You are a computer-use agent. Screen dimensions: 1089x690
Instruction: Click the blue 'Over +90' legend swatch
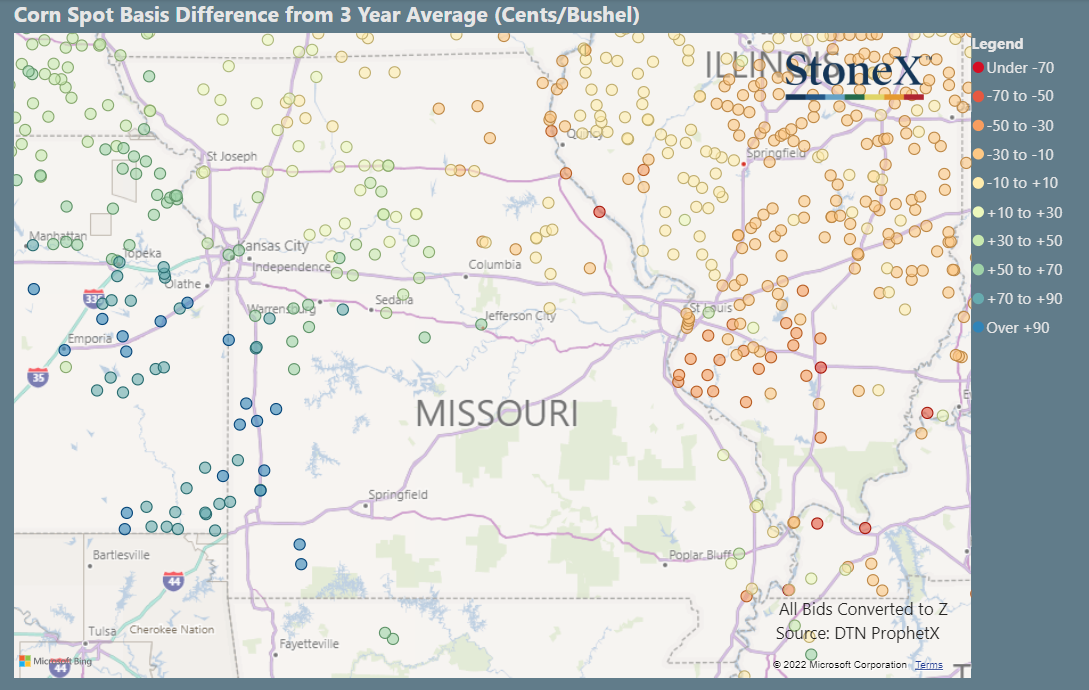coord(979,327)
